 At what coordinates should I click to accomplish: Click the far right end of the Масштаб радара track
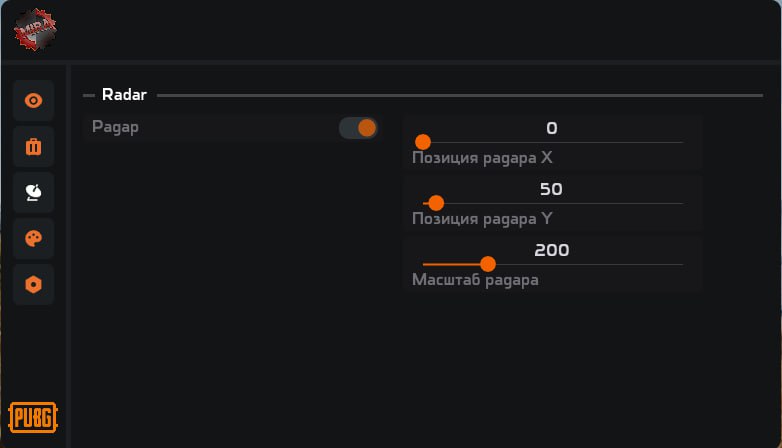click(681, 264)
